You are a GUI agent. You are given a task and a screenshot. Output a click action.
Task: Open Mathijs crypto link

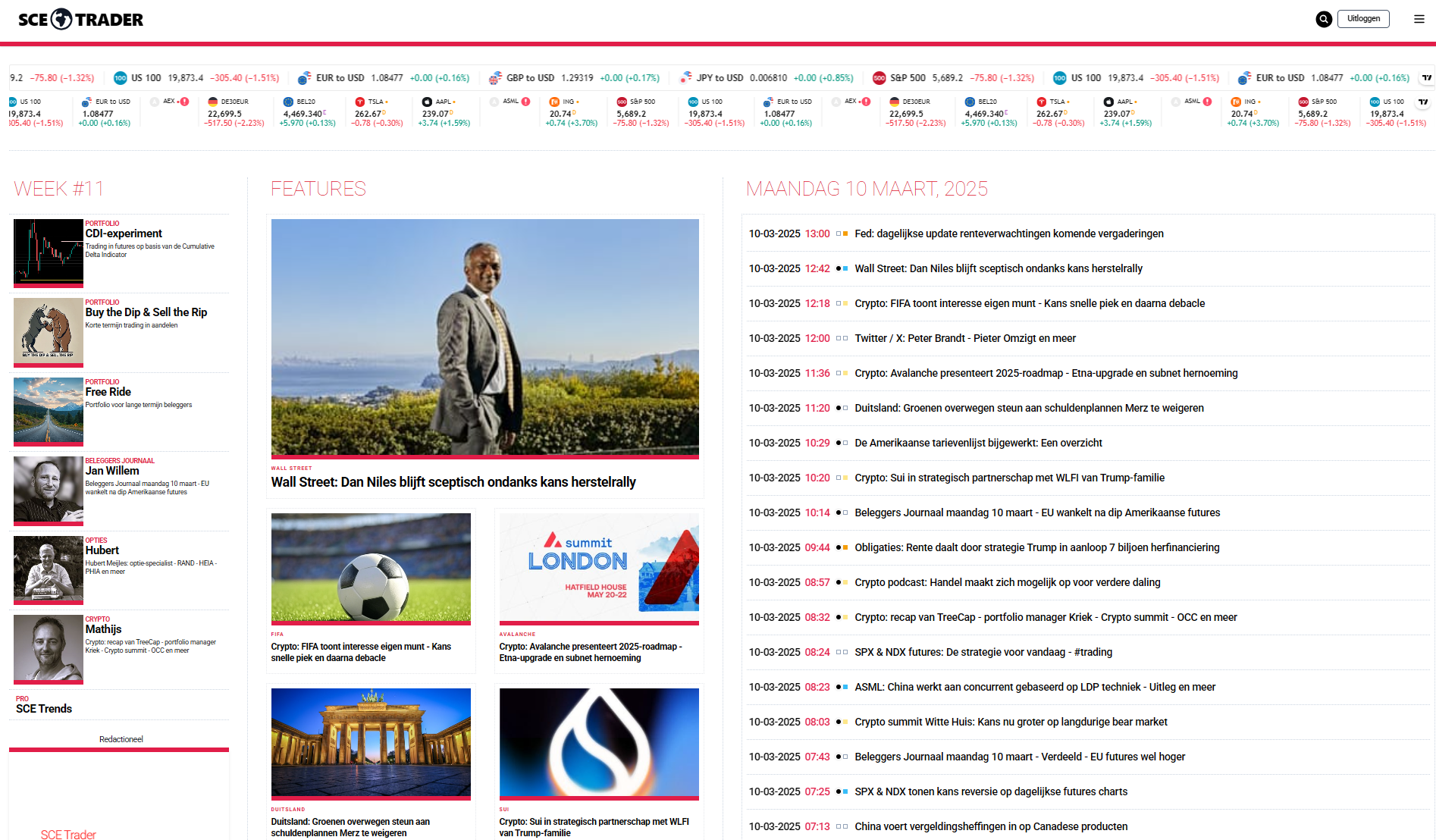click(104, 629)
